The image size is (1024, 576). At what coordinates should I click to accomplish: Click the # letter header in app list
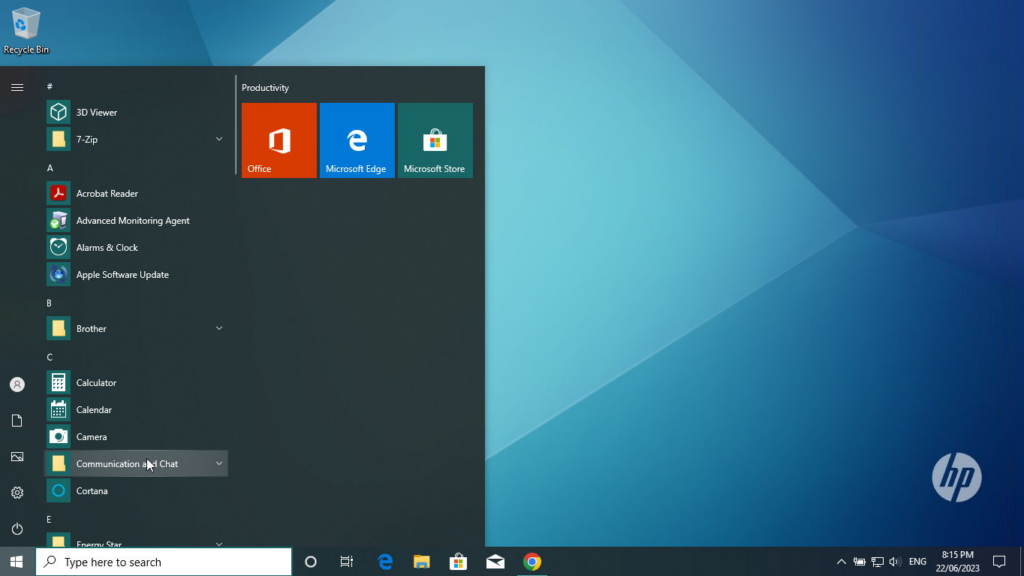coord(50,86)
